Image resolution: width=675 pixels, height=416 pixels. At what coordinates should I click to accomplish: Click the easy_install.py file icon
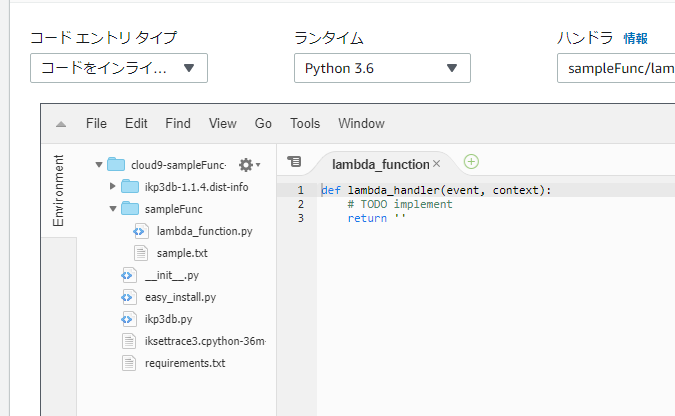click(128, 297)
